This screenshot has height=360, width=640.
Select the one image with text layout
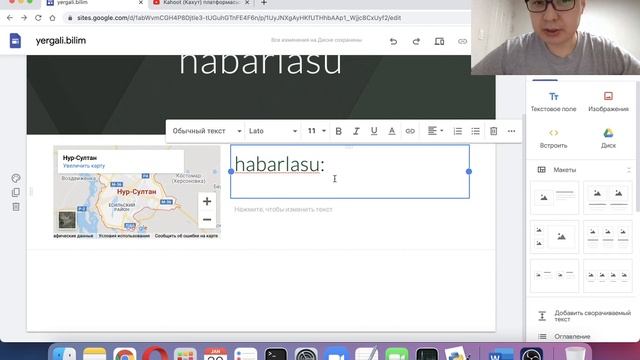(x=554, y=198)
